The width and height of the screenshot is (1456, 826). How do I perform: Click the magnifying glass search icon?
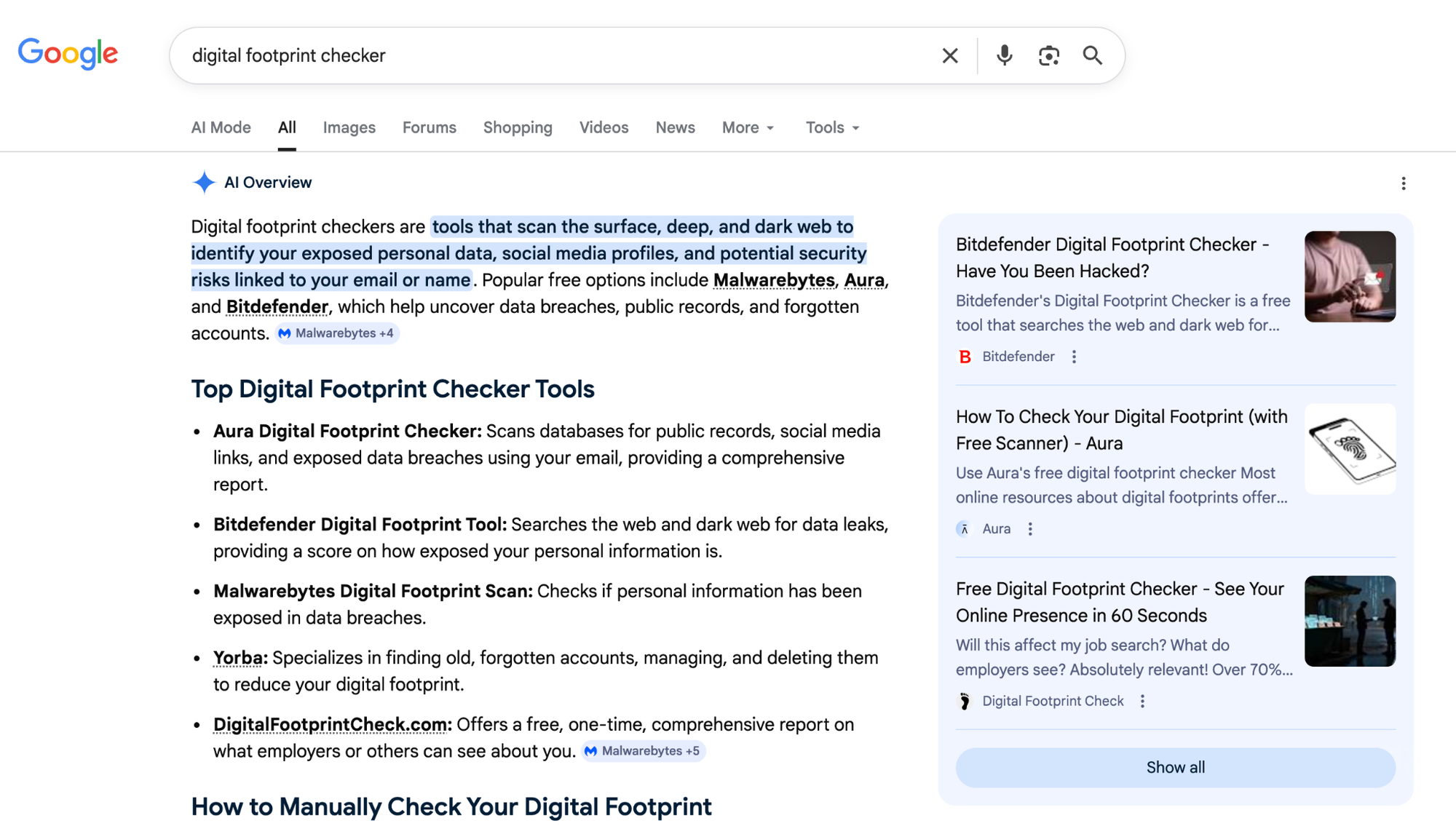(1092, 55)
